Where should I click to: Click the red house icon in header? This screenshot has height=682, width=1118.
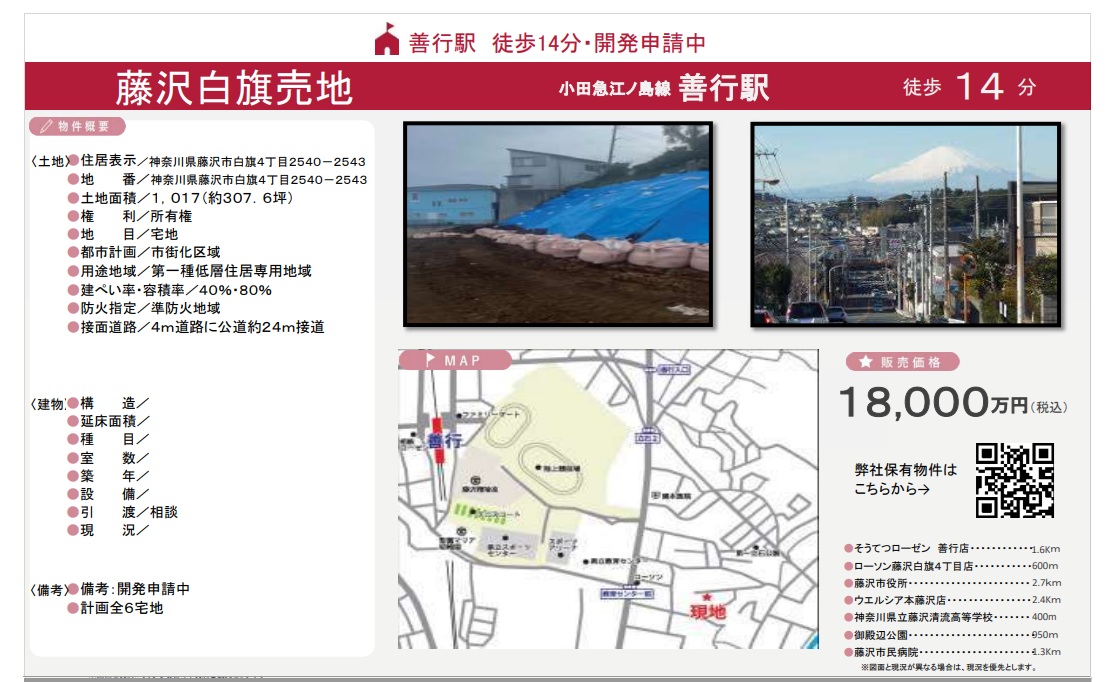387,40
